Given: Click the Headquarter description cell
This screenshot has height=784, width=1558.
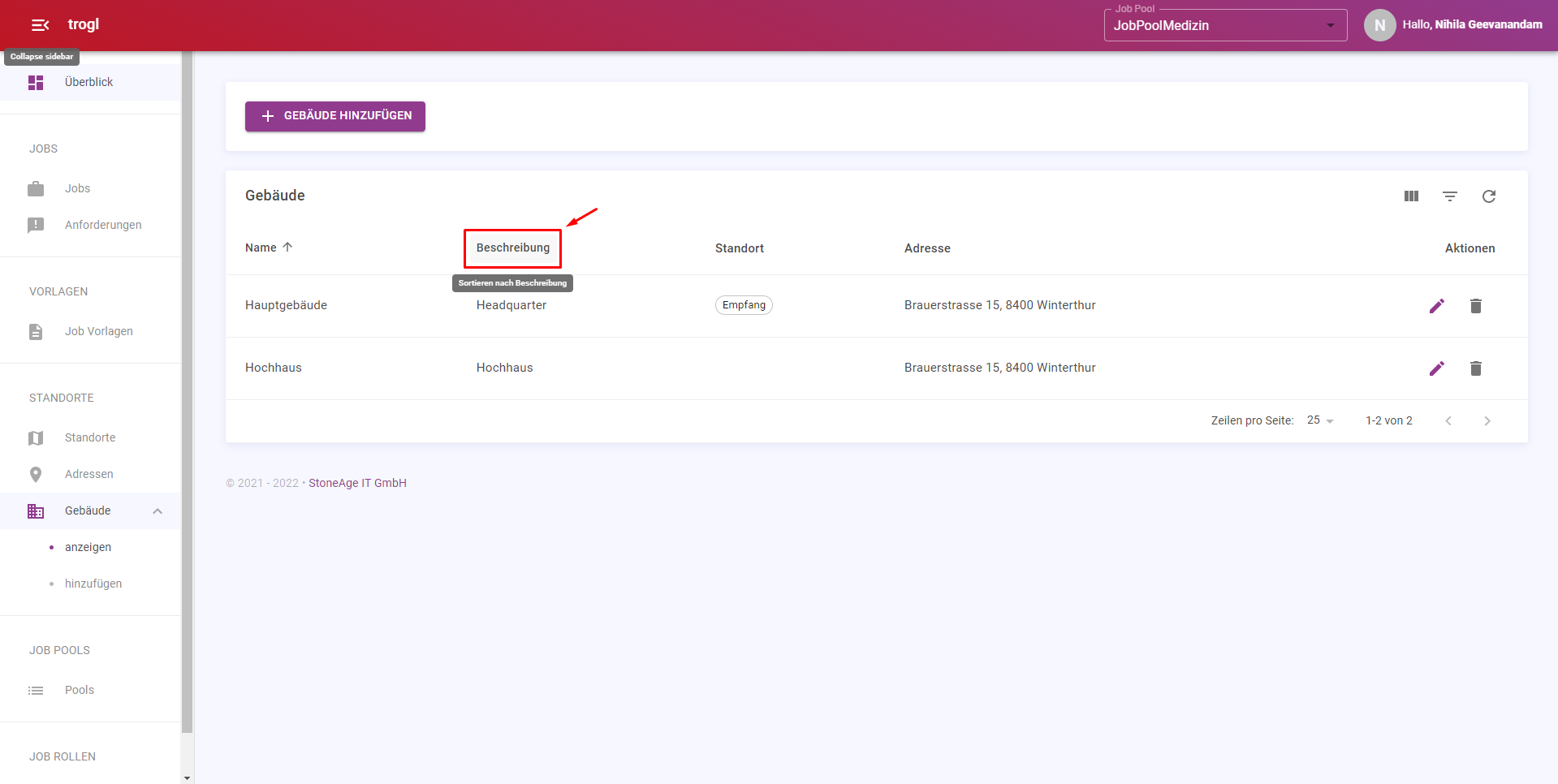Looking at the screenshot, I should click(x=511, y=305).
